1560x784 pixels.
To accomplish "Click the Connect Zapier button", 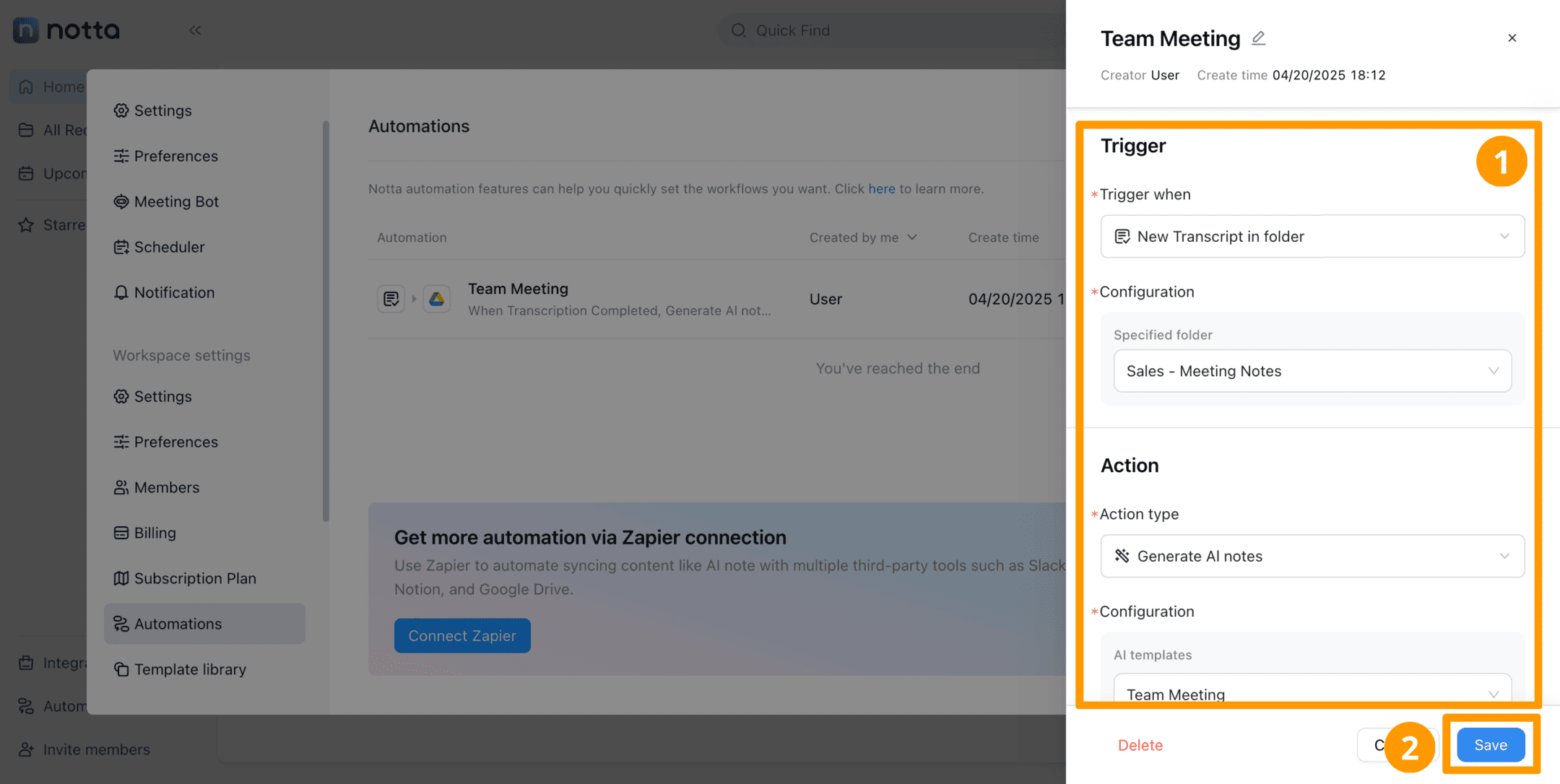I will click(x=462, y=635).
